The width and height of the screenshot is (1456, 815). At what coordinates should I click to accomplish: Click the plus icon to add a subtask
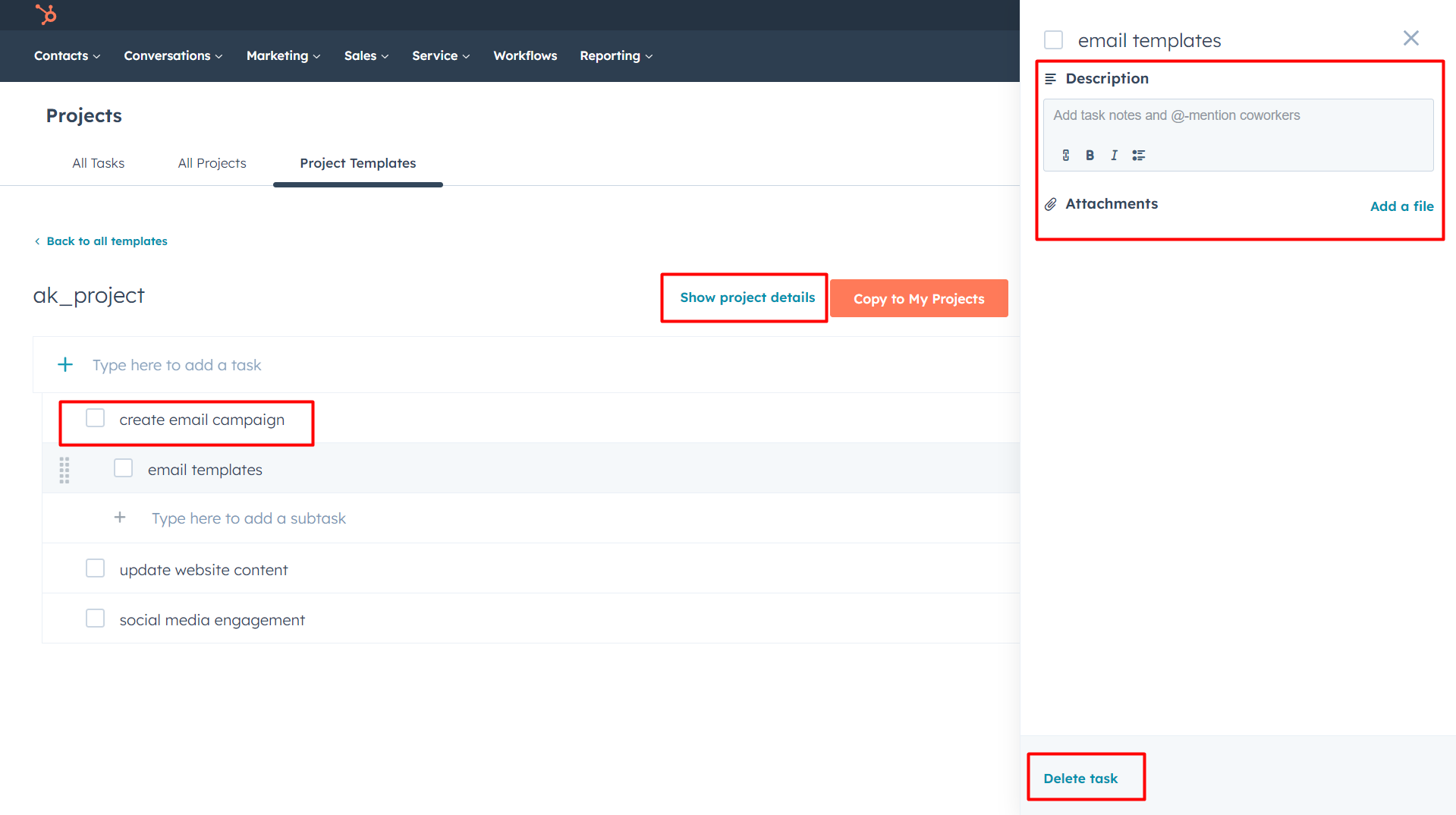pyautogui.click(x=119, y=518)
